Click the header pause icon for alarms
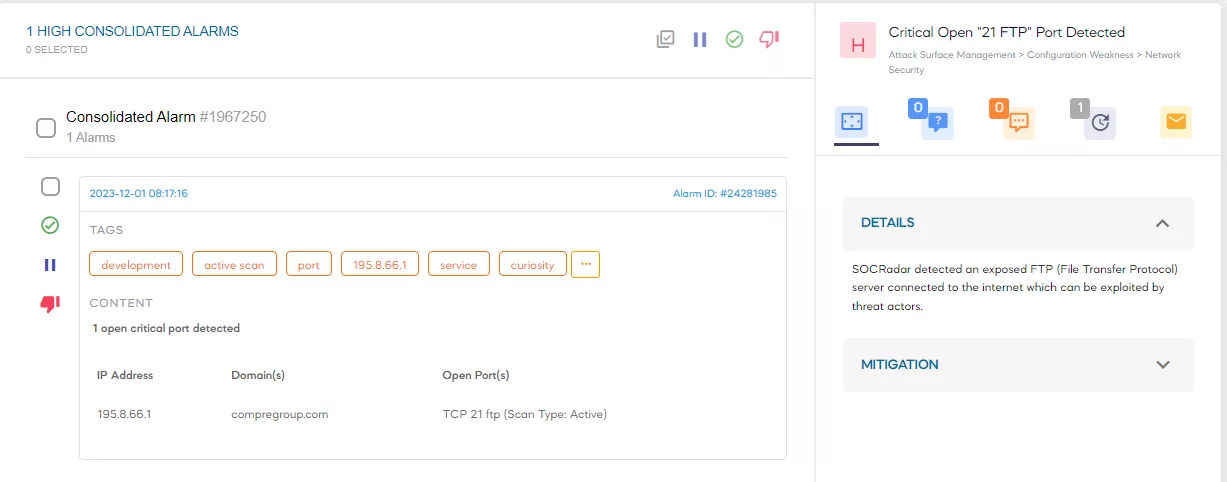 (700, 39)
